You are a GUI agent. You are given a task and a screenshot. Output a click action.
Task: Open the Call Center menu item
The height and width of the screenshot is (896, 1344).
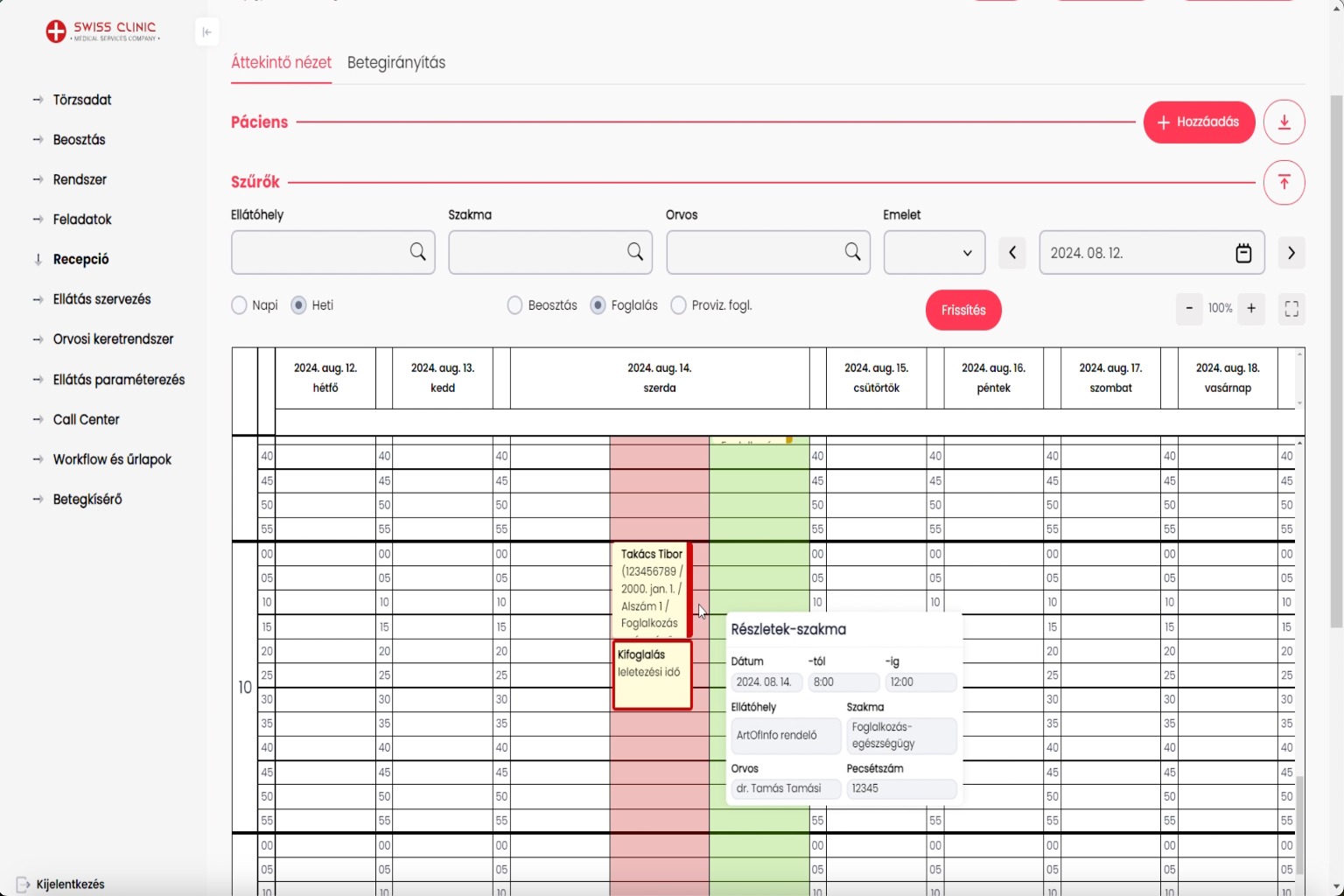click(86, 419)
